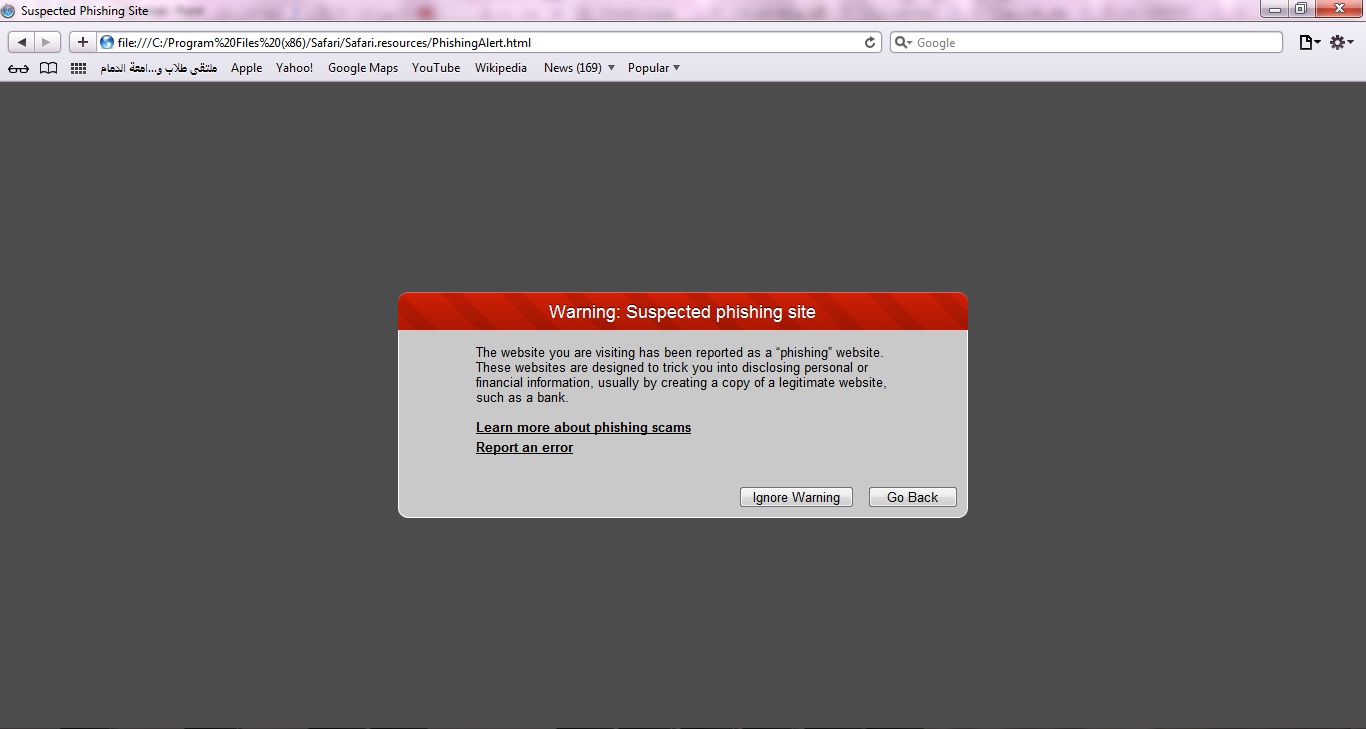Minimize the Safari window

pos(1275,9)
